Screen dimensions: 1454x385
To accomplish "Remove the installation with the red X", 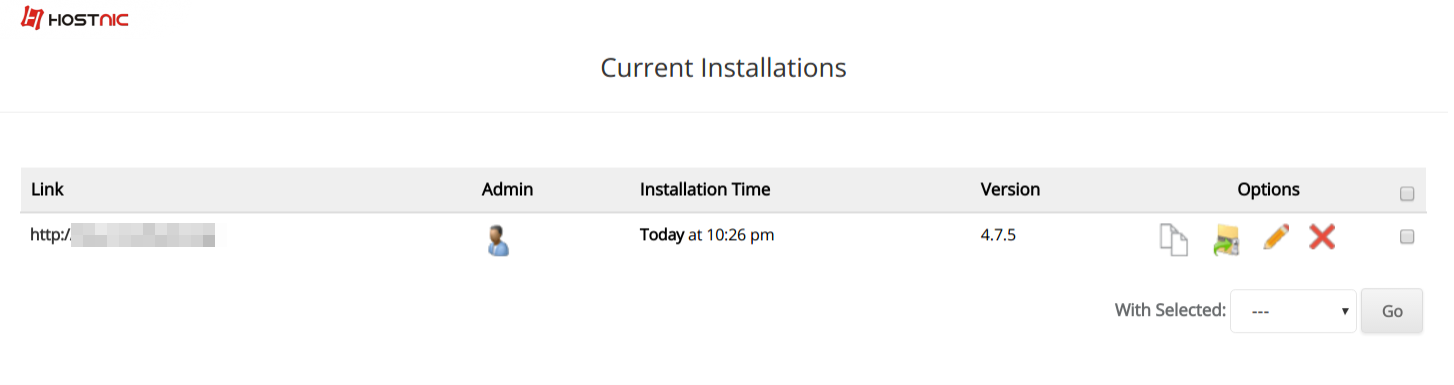I will (x=1322, y=237).
